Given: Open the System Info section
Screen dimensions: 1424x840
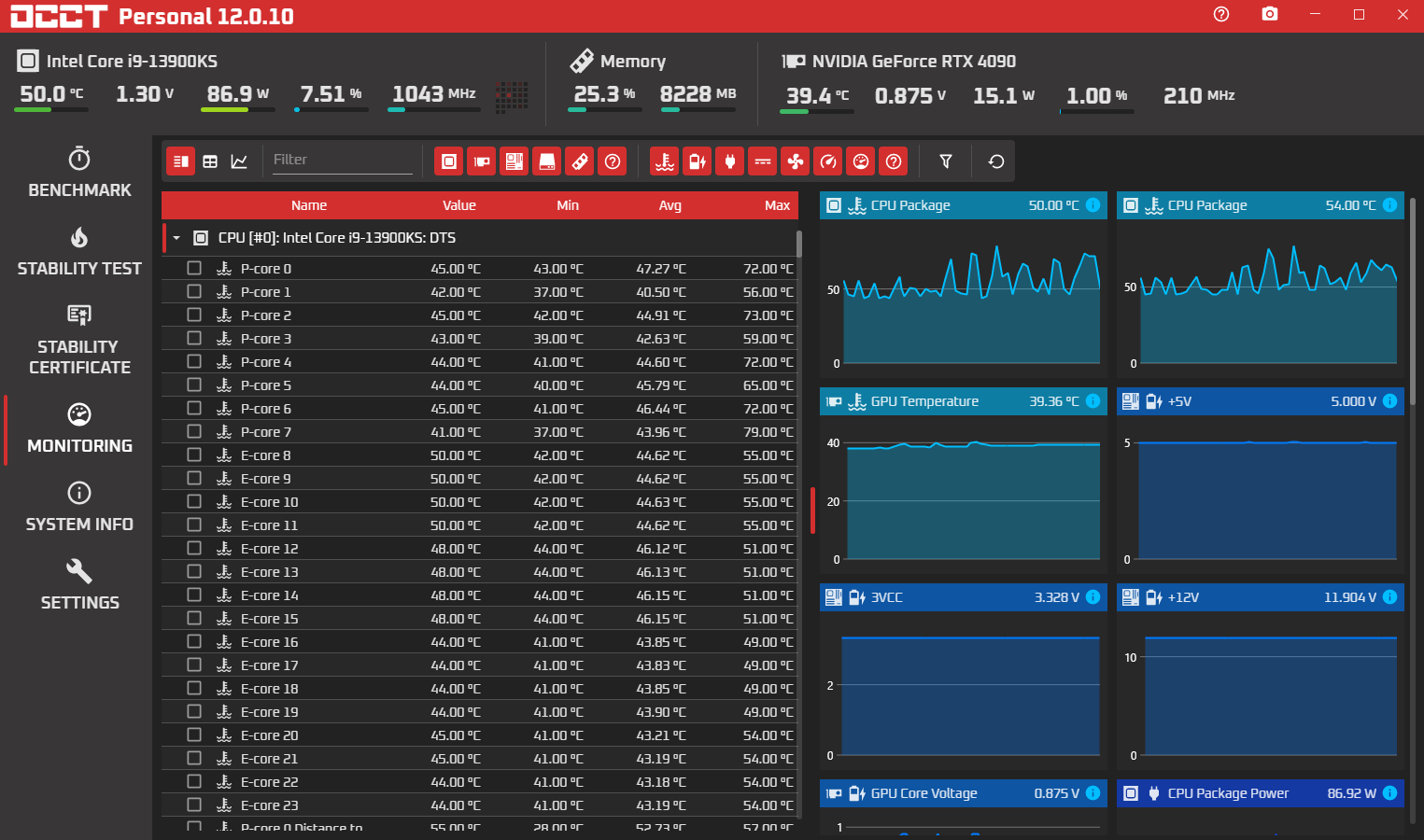Looking at the screenshot, I should pyautogui.click(x=79, y=507).
